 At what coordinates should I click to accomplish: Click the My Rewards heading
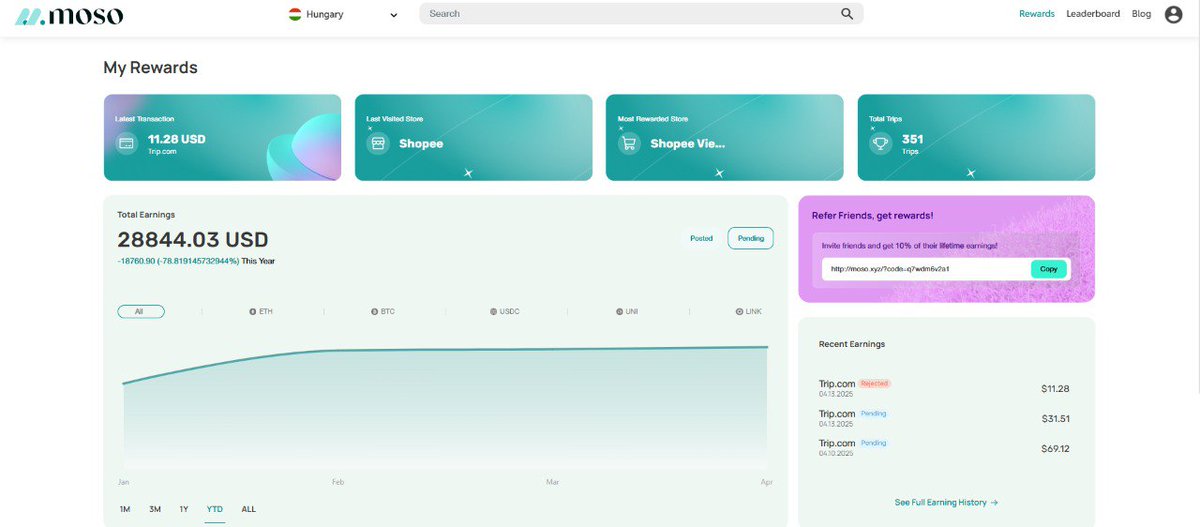(150, 67)
